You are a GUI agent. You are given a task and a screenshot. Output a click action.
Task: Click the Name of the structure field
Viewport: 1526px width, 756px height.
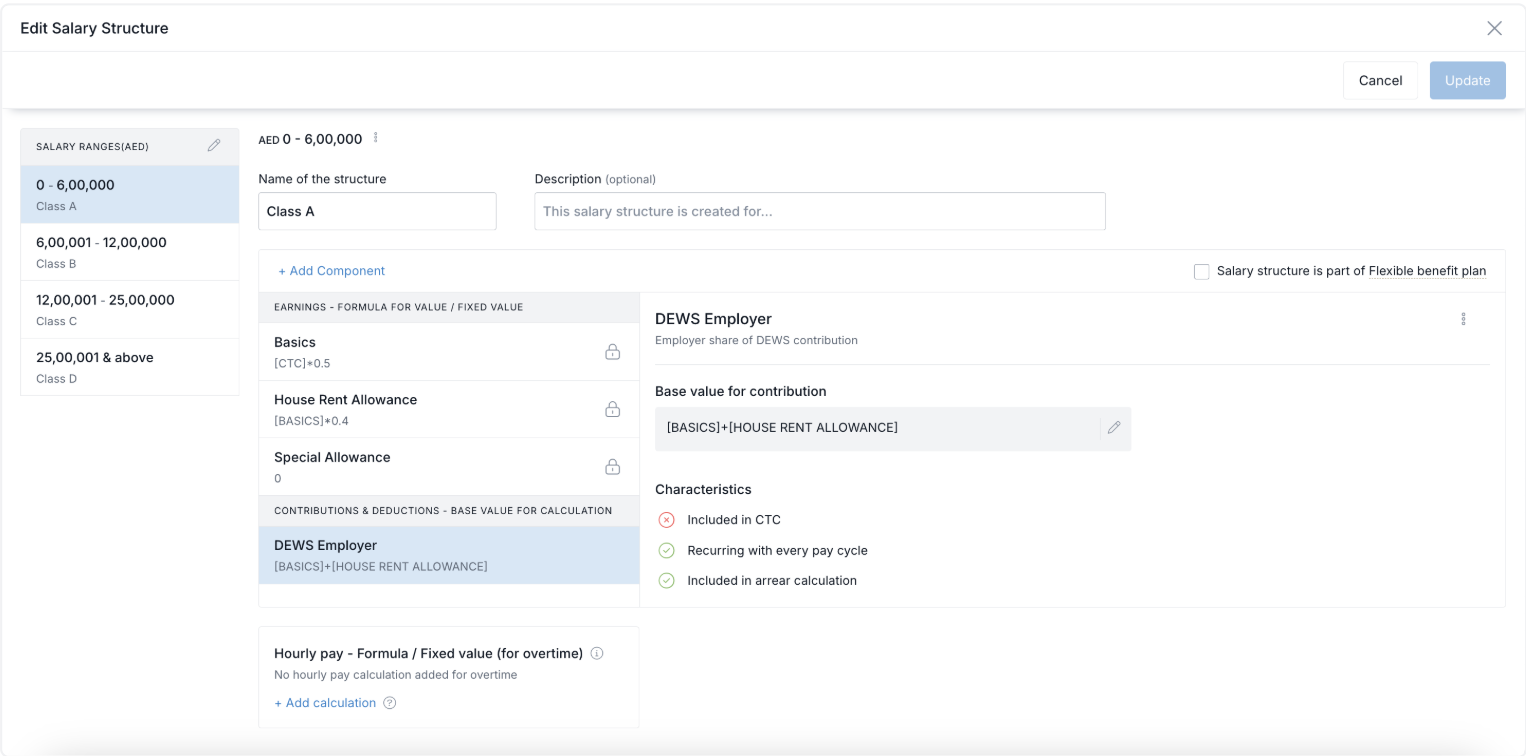tap(377, 212)
